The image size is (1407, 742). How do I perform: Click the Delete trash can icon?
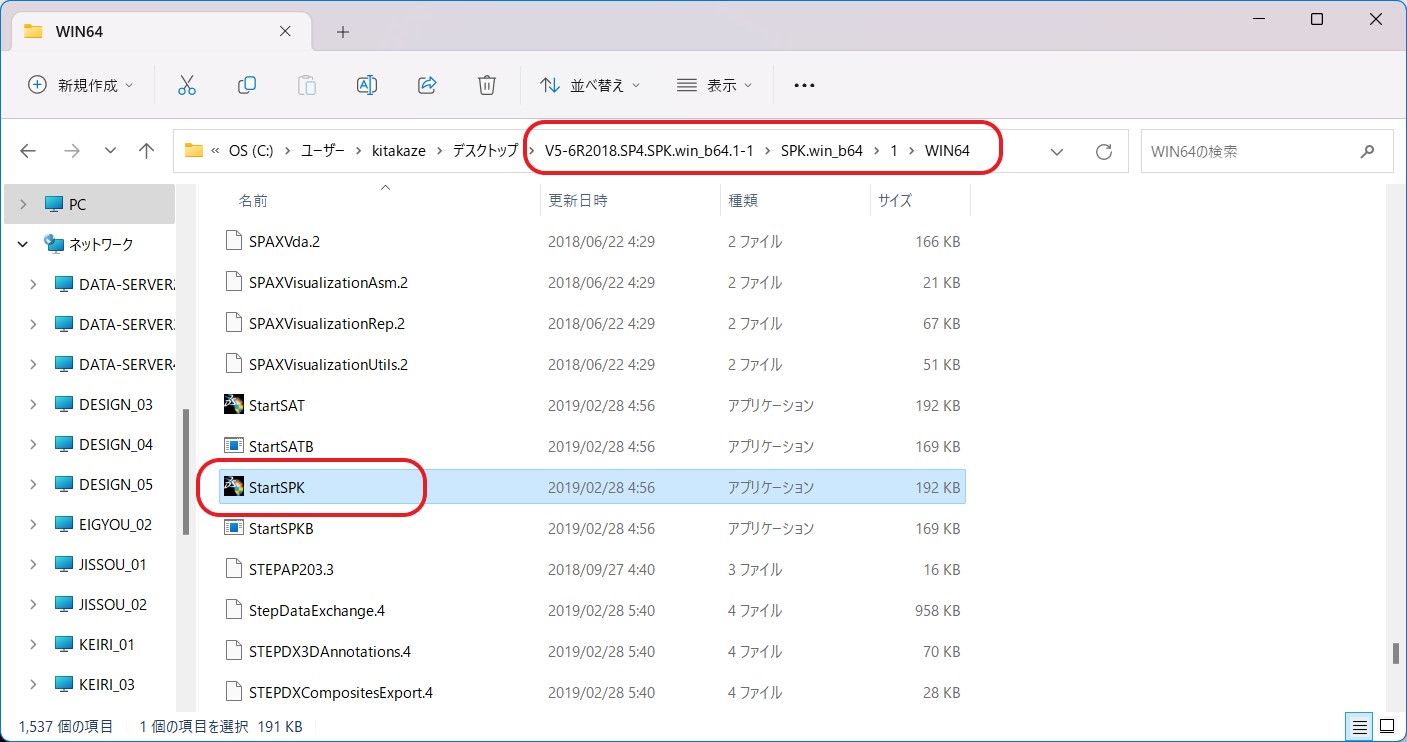pos(487,85)
